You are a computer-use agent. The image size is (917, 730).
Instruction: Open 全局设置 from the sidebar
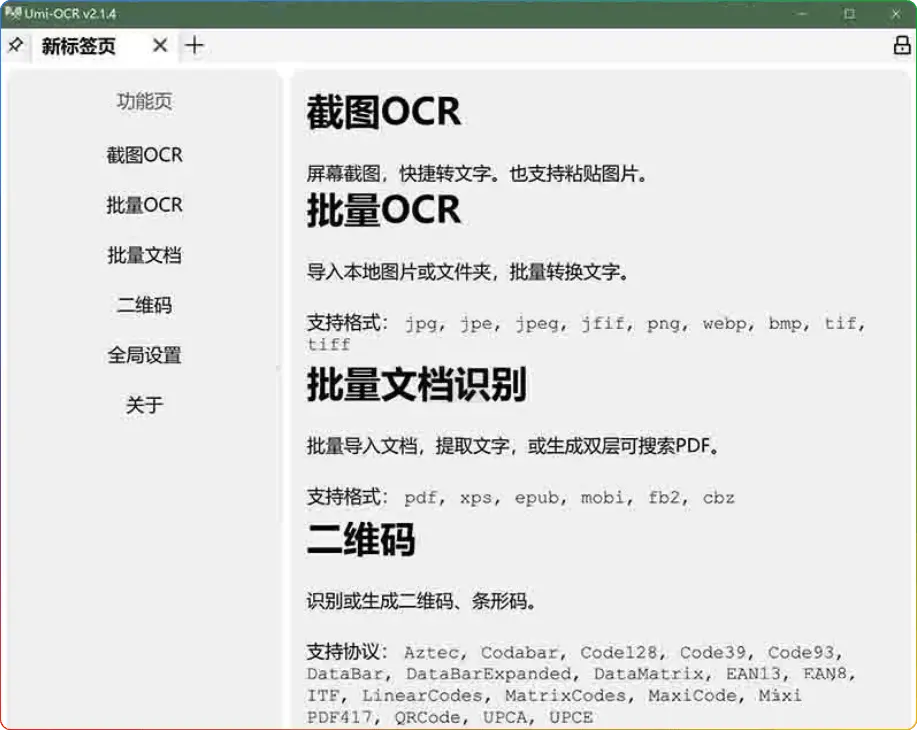[x=145, y=355]
